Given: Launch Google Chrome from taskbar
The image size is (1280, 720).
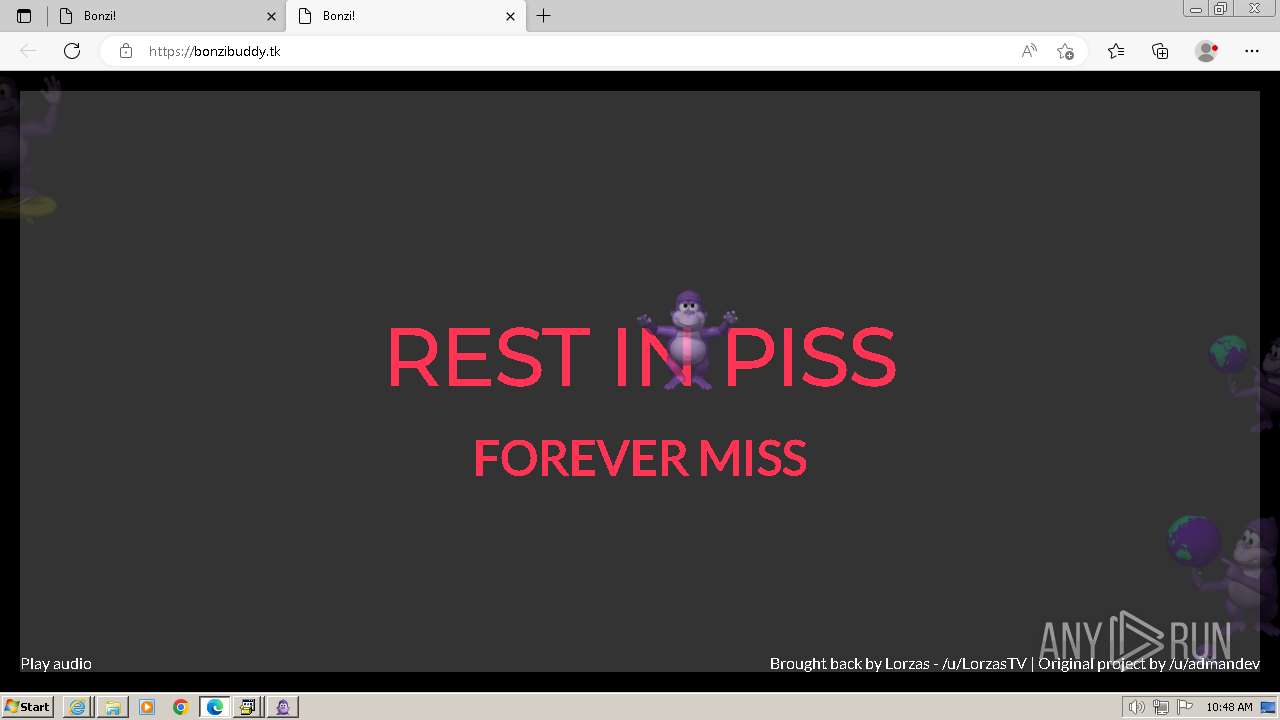Looking at the screenshot, I should 181,707.
